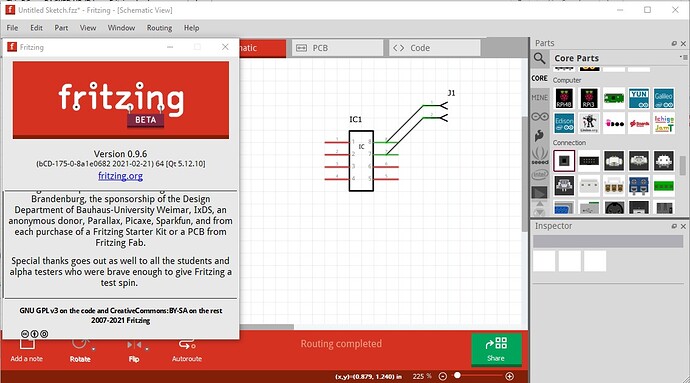Screen dimensions: 690x383
Task: Pick the Raspberry Pi RPi3 part
Action: [589, 98]
